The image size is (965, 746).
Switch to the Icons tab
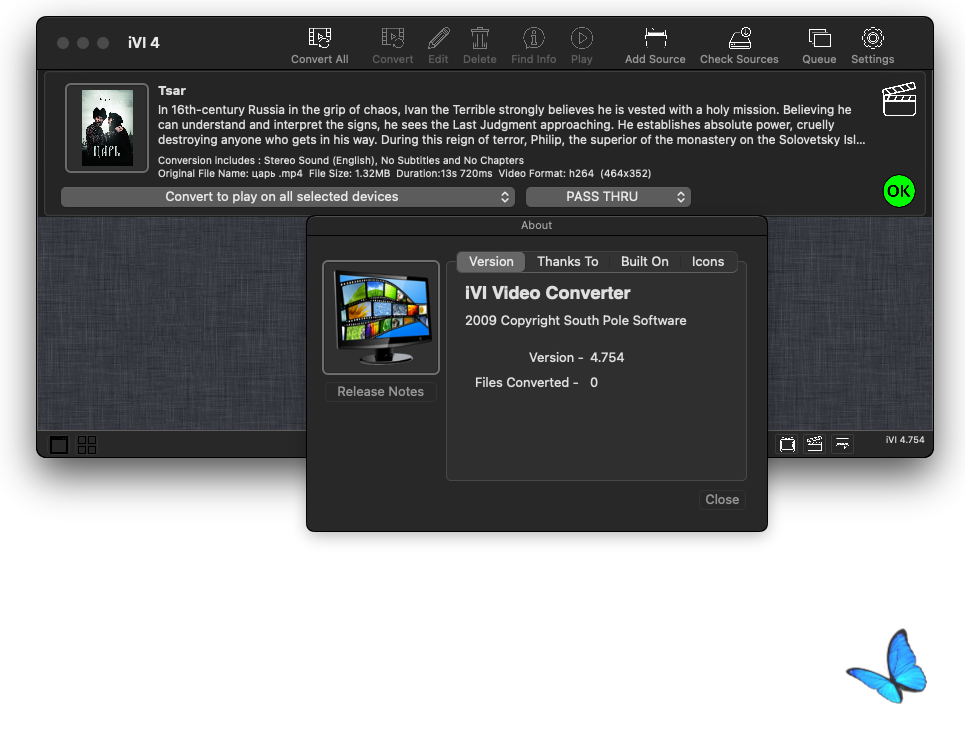[708, 262]
